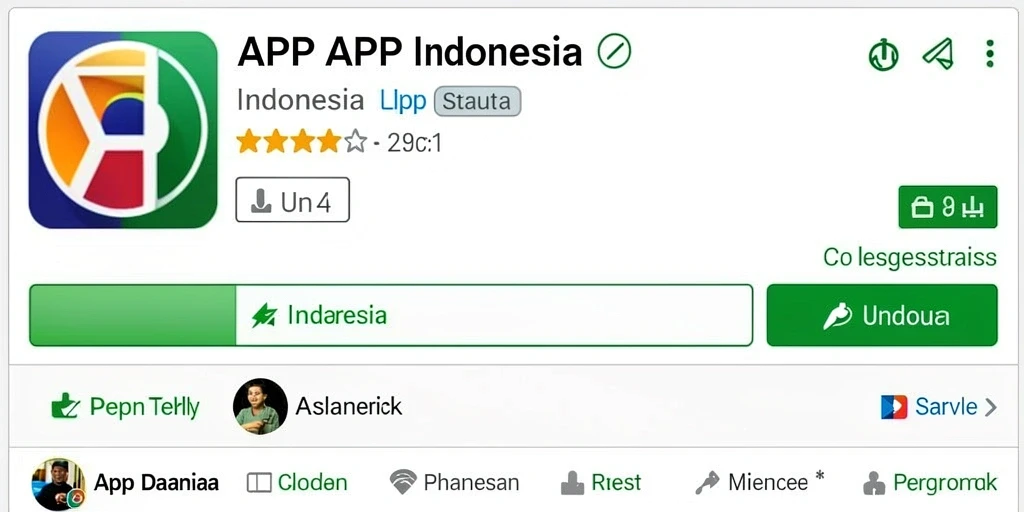Switch to the Cloden tab
Viewport: 1024px width, 512px height.
pyautogui.click(x=297, y=483)
